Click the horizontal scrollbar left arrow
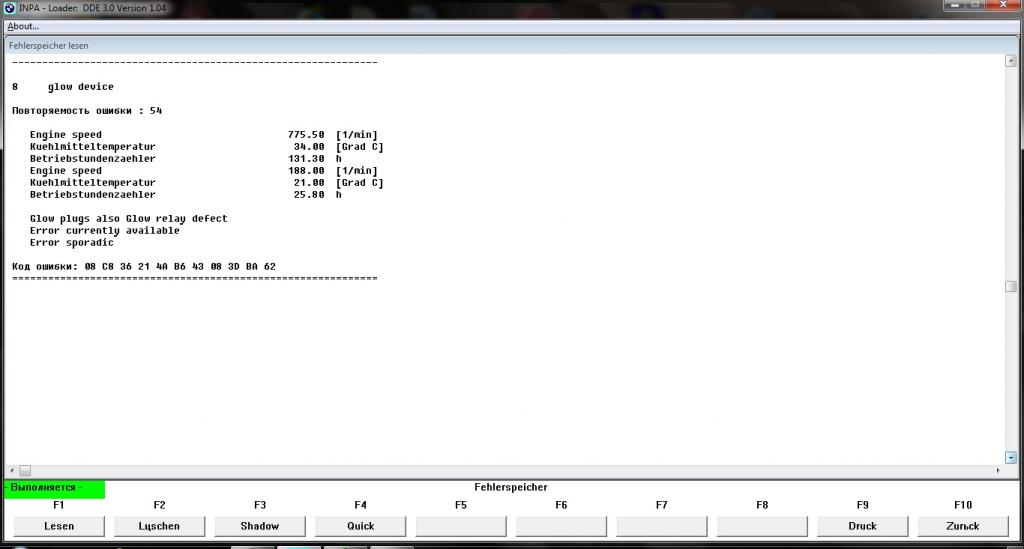 (x=12, y=471)
